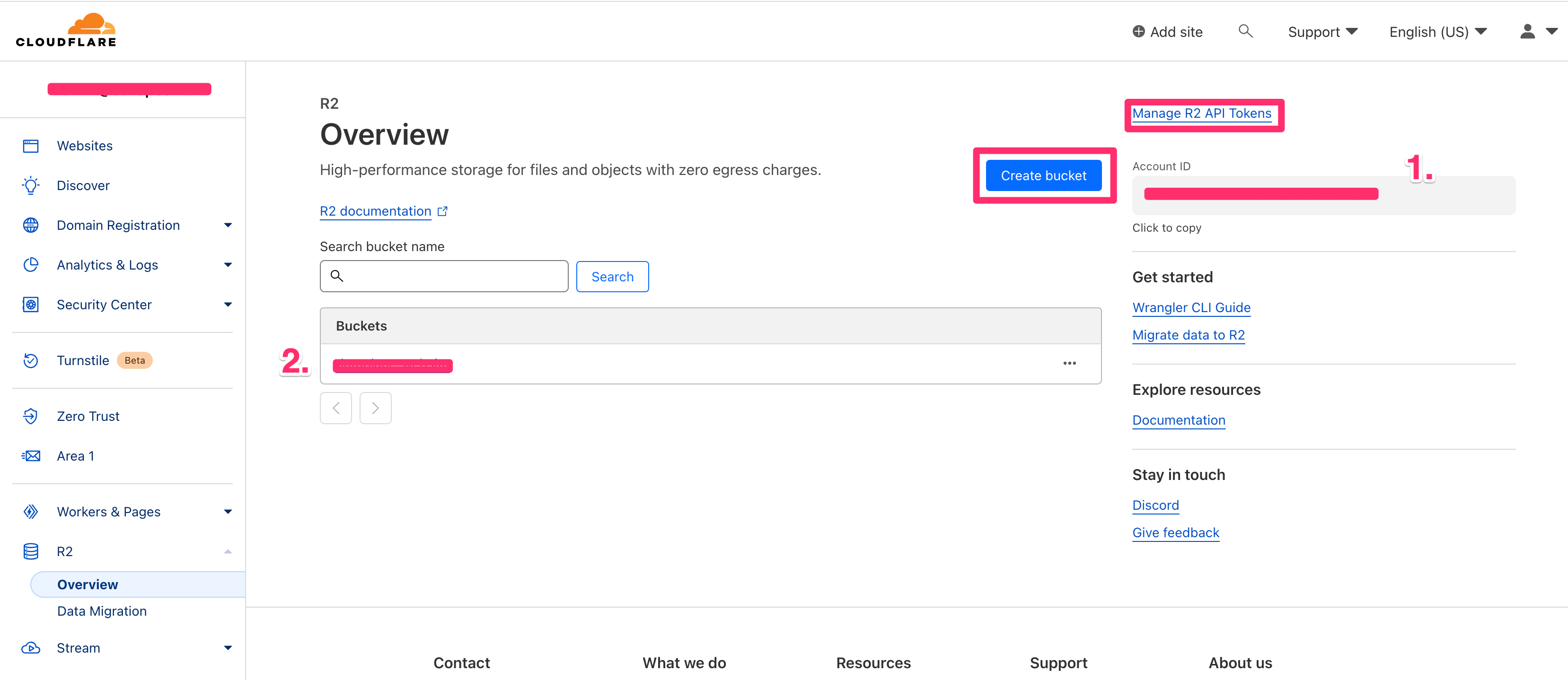Expand the Domain Registration section
Image resolution: width=1568 pixels, height=680 pixels.
click(x=228, y=225)
